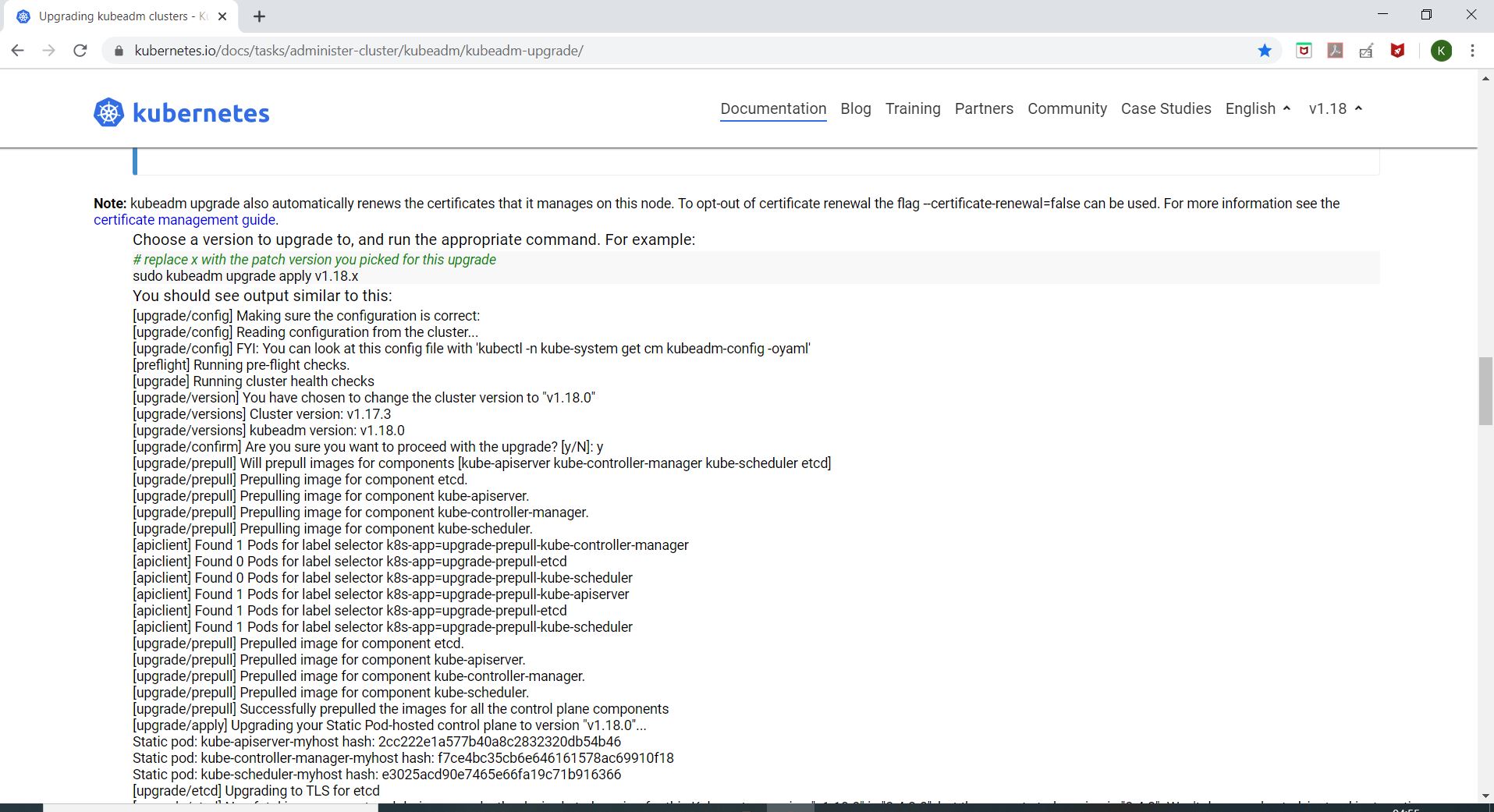Click the scrollbar down arrow

pyautogui.click(x=1485, y=796)
